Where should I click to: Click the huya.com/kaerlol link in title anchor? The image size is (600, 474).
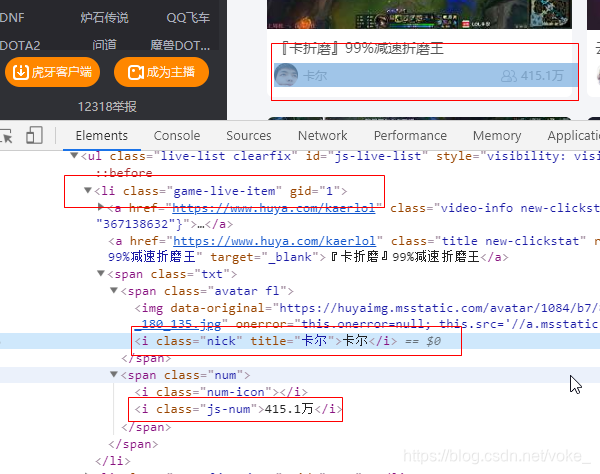[274, 241]
